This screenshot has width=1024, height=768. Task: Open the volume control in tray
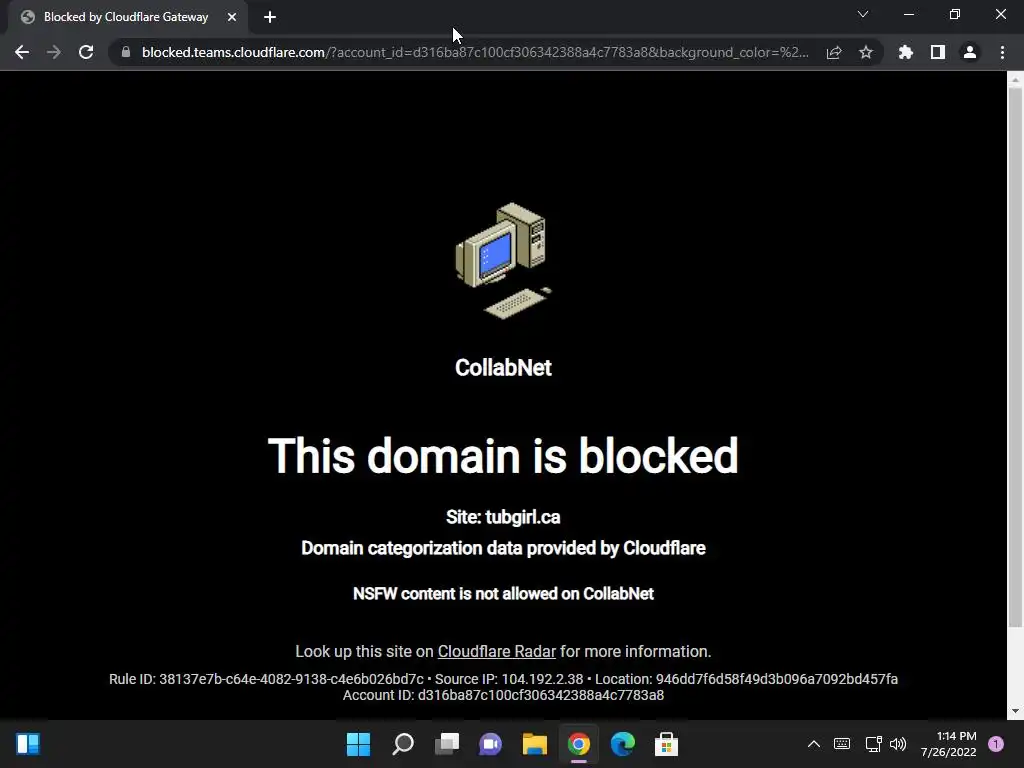(899, 744)
